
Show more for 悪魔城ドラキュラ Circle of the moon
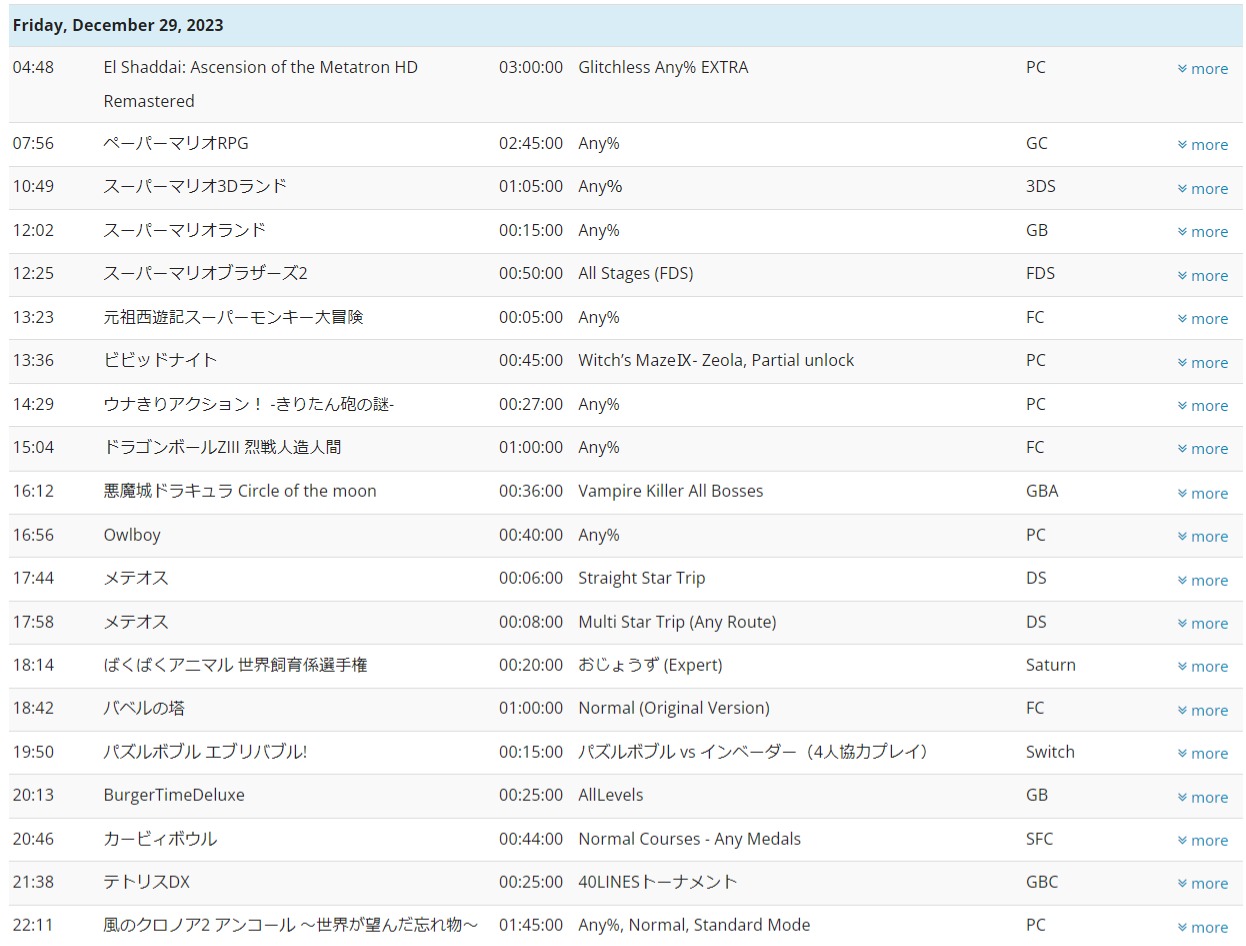[x=1202, y=494]
